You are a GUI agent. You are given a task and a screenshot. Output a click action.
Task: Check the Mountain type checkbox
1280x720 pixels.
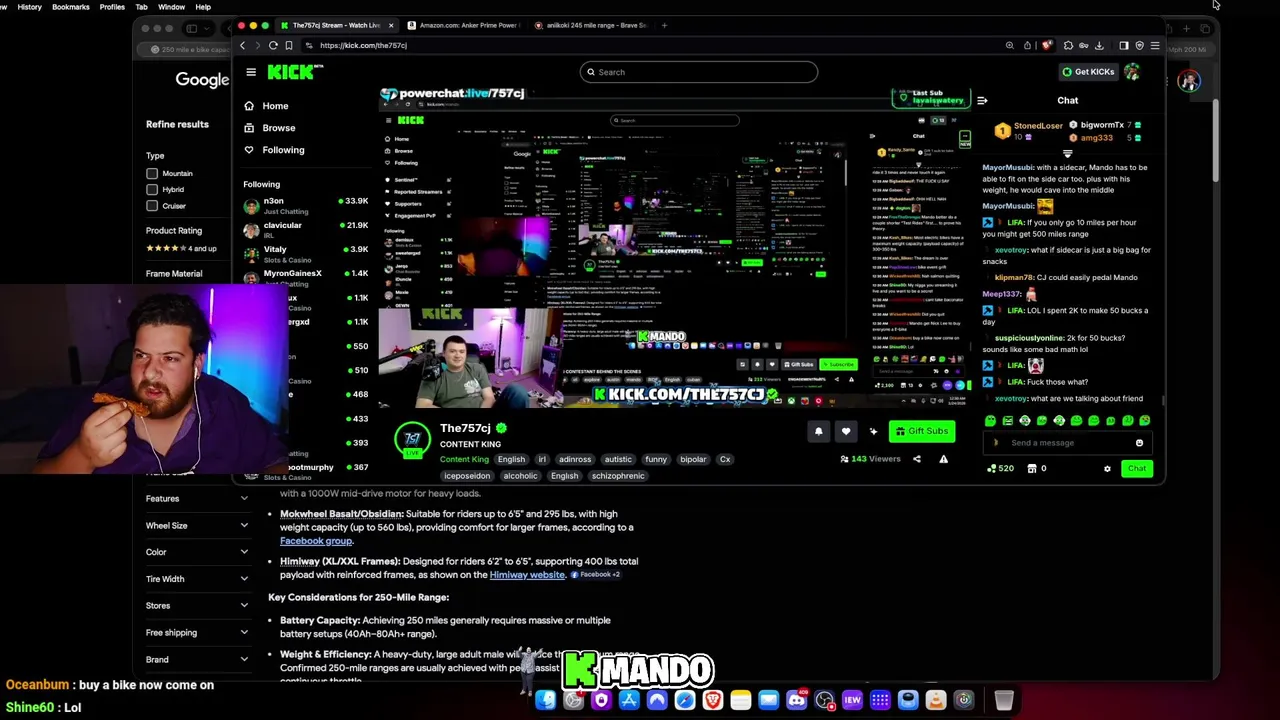[x=152, y=173]
